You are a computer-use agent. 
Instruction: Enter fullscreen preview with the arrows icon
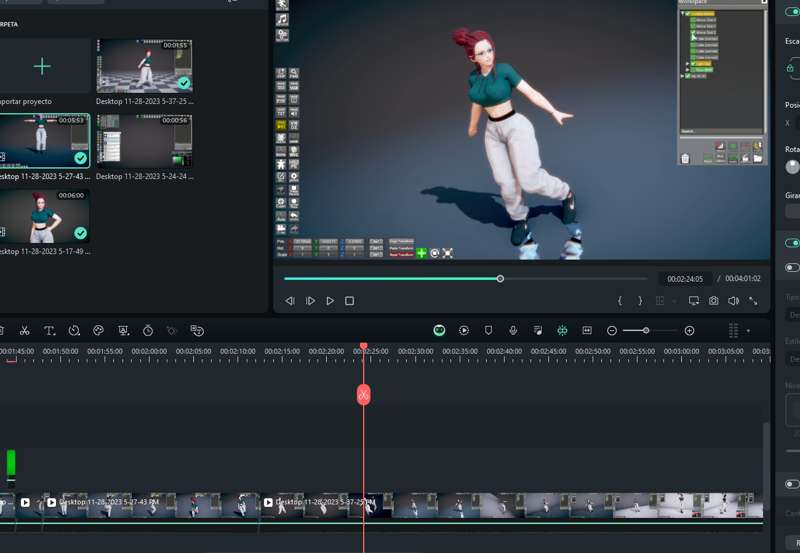point(753,301)
